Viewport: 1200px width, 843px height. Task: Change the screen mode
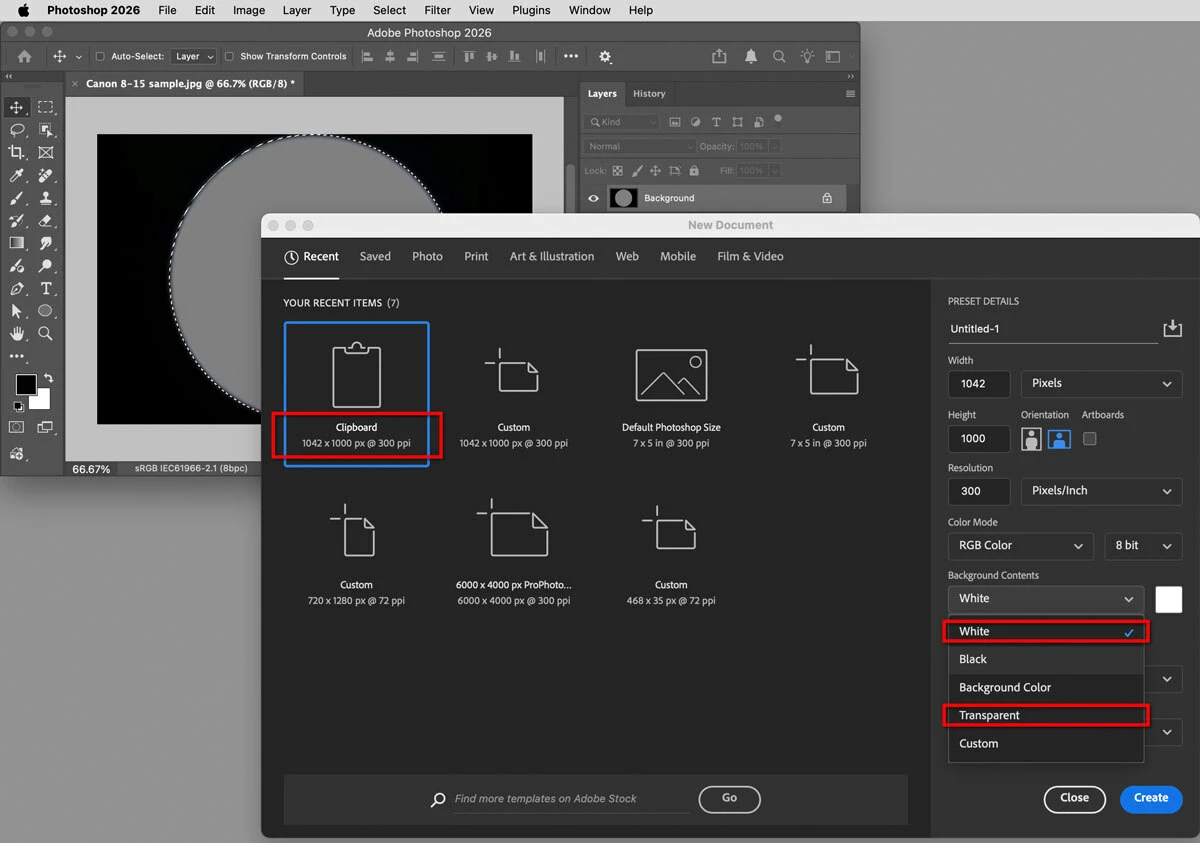(x=46, y=427)
